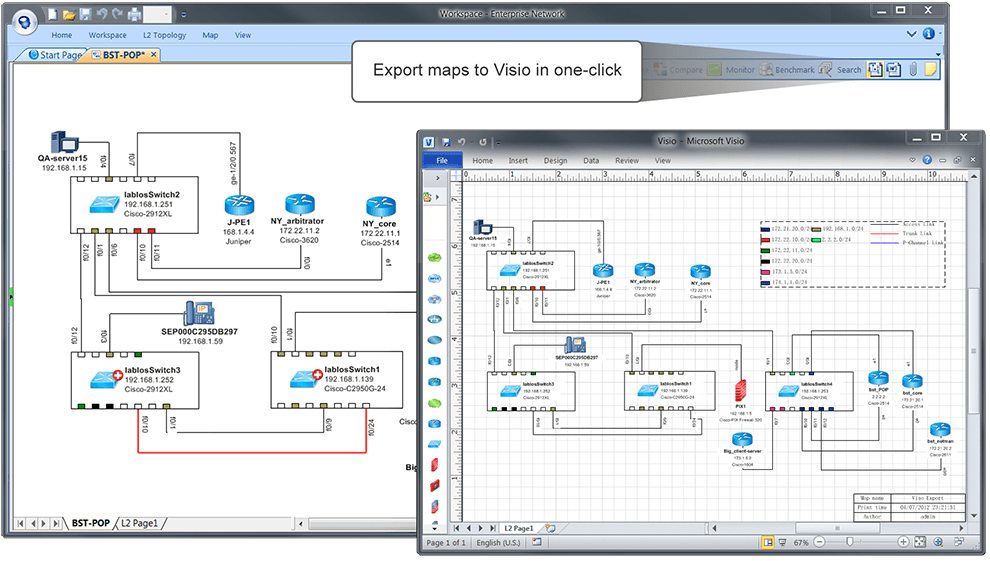Select the lablosSwitch1 switch icon in Workspace map
The width and height of the screenshot is (990, 561).
(x=306, y=379)
